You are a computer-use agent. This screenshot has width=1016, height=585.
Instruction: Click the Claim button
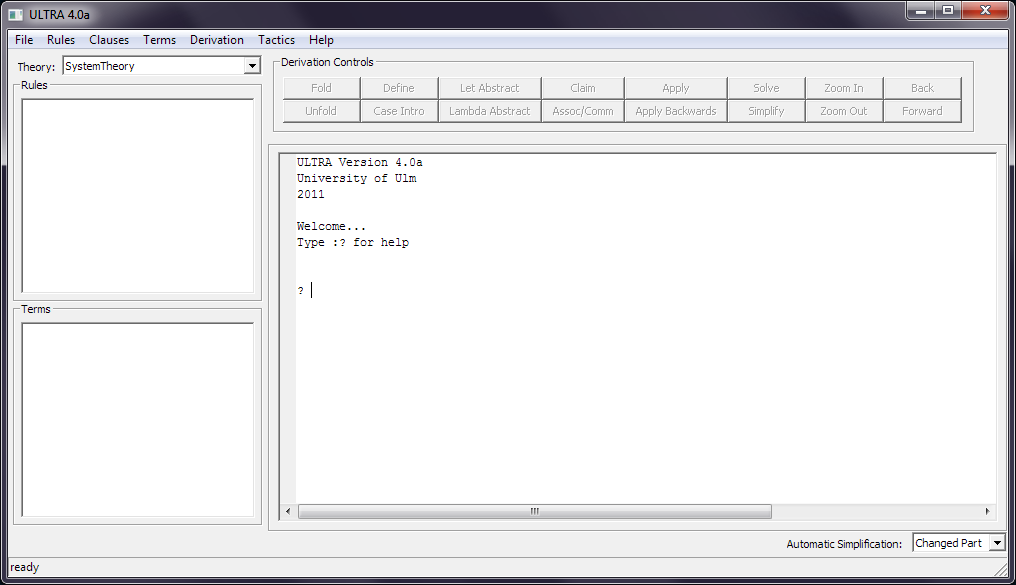(583, 88)
